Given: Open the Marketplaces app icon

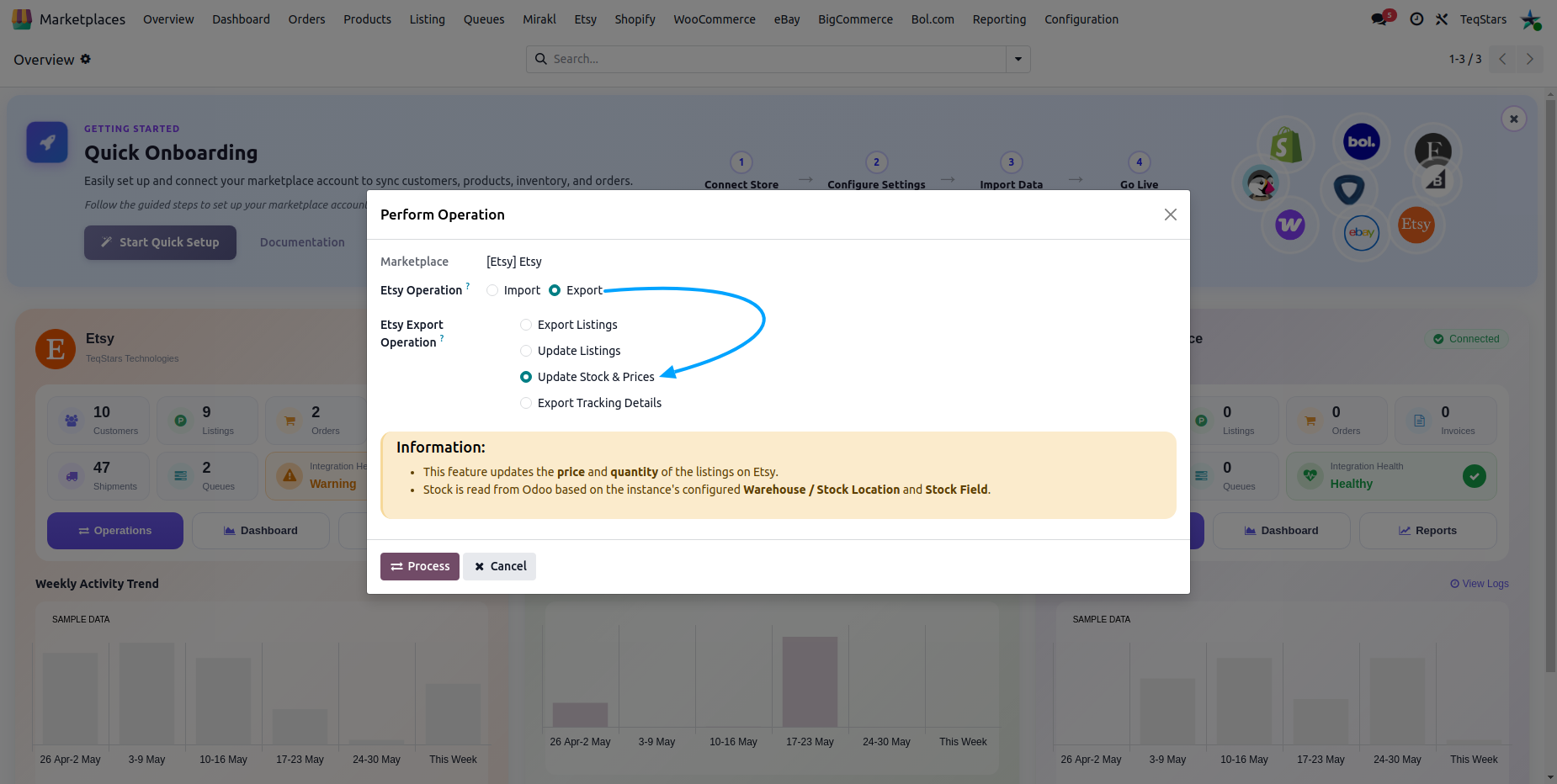Looking at the screenshot, I should [x=22, y=19].
